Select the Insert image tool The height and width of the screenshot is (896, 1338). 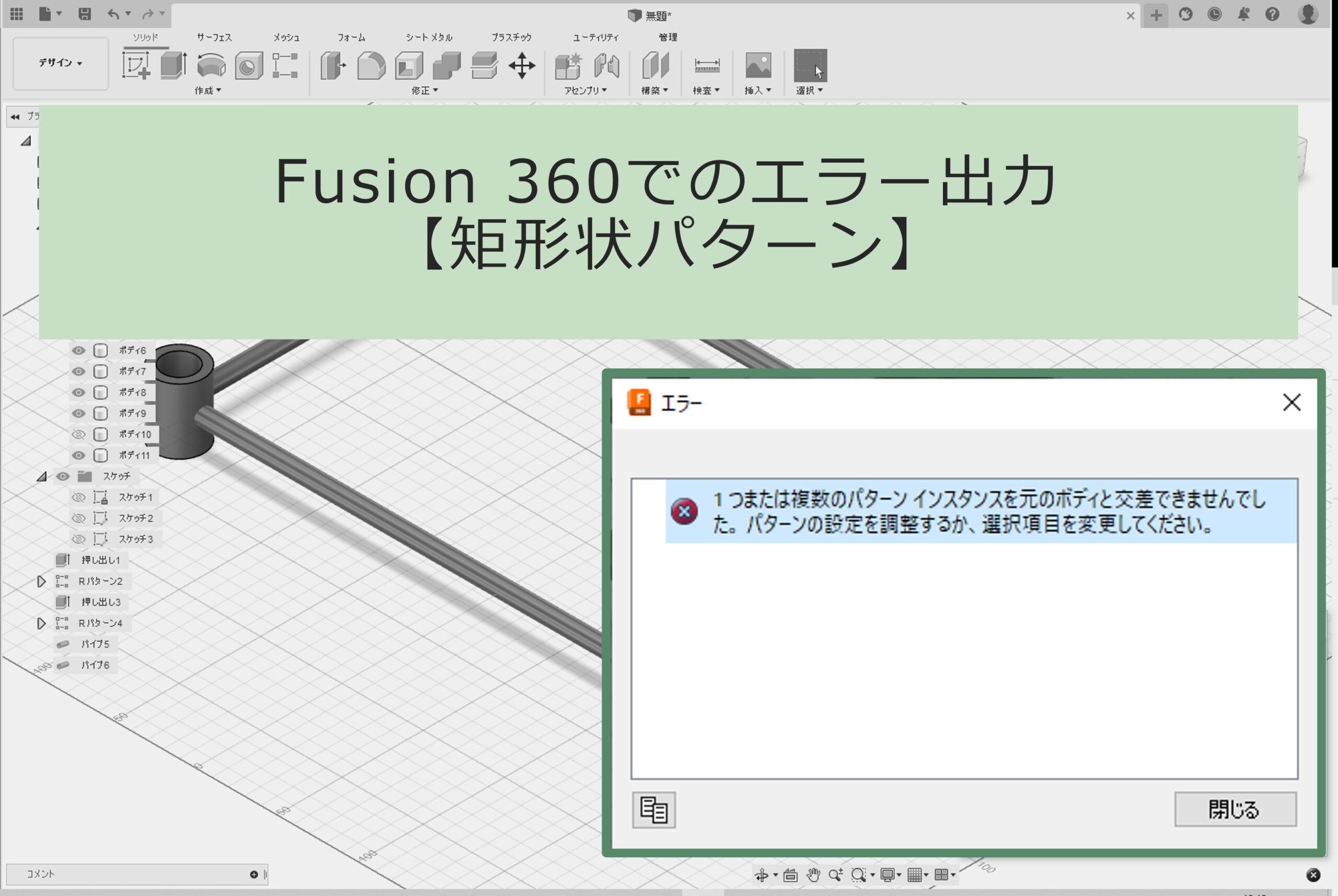pos(758,65)
